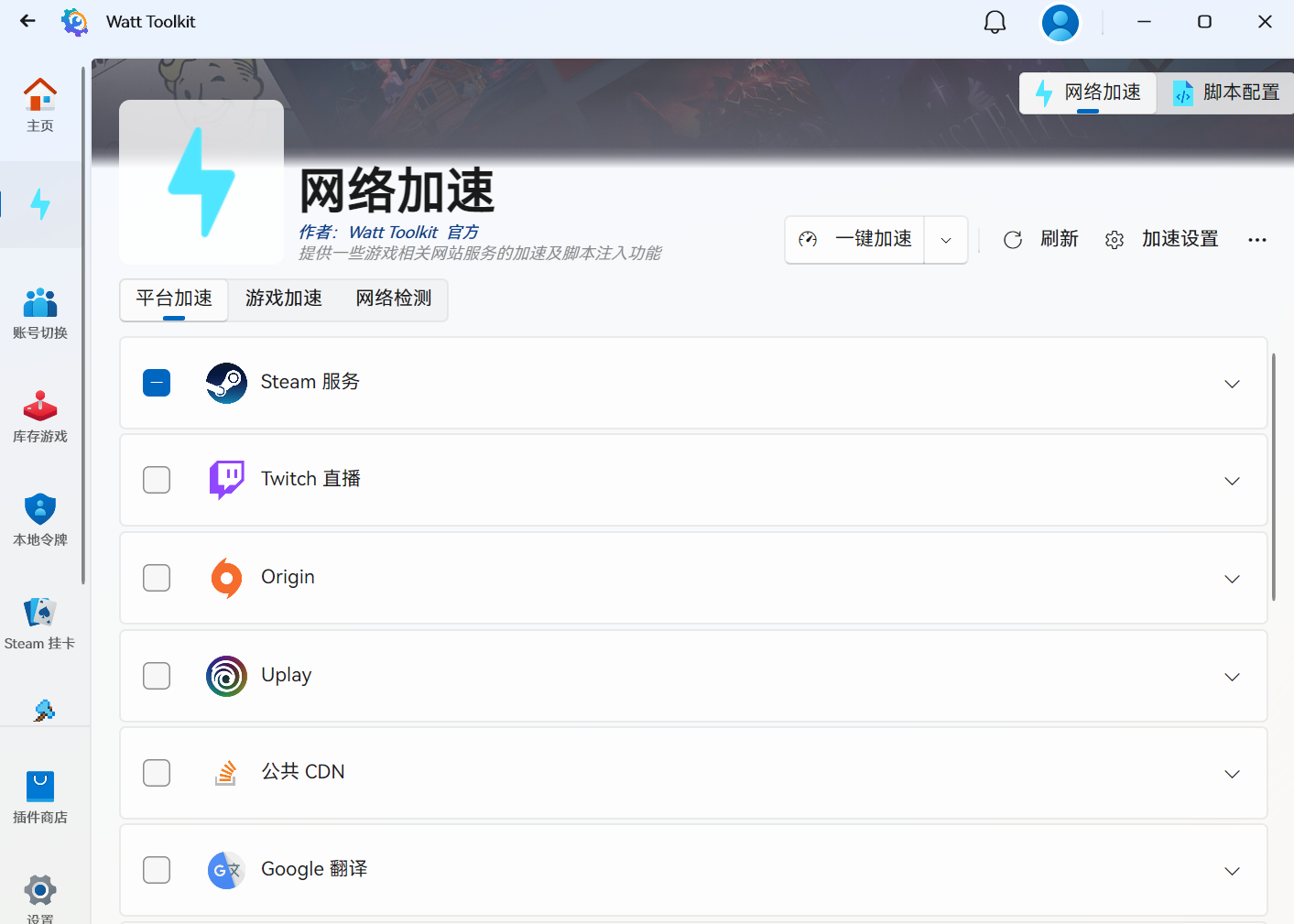Click the 一键加速 button

coord(854,240)
